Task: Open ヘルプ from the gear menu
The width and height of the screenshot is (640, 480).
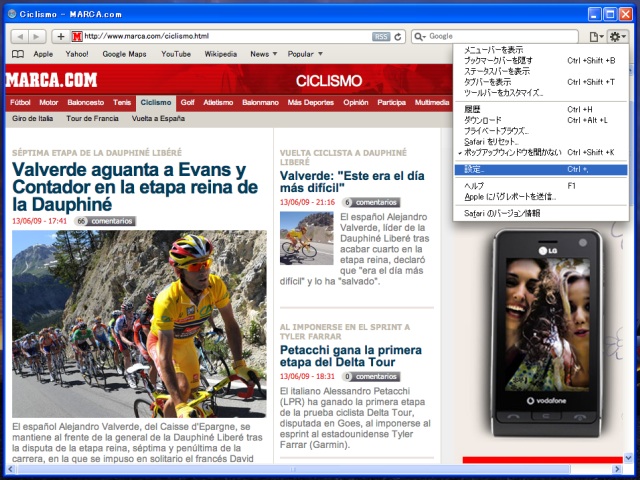Action: [541, 186]
